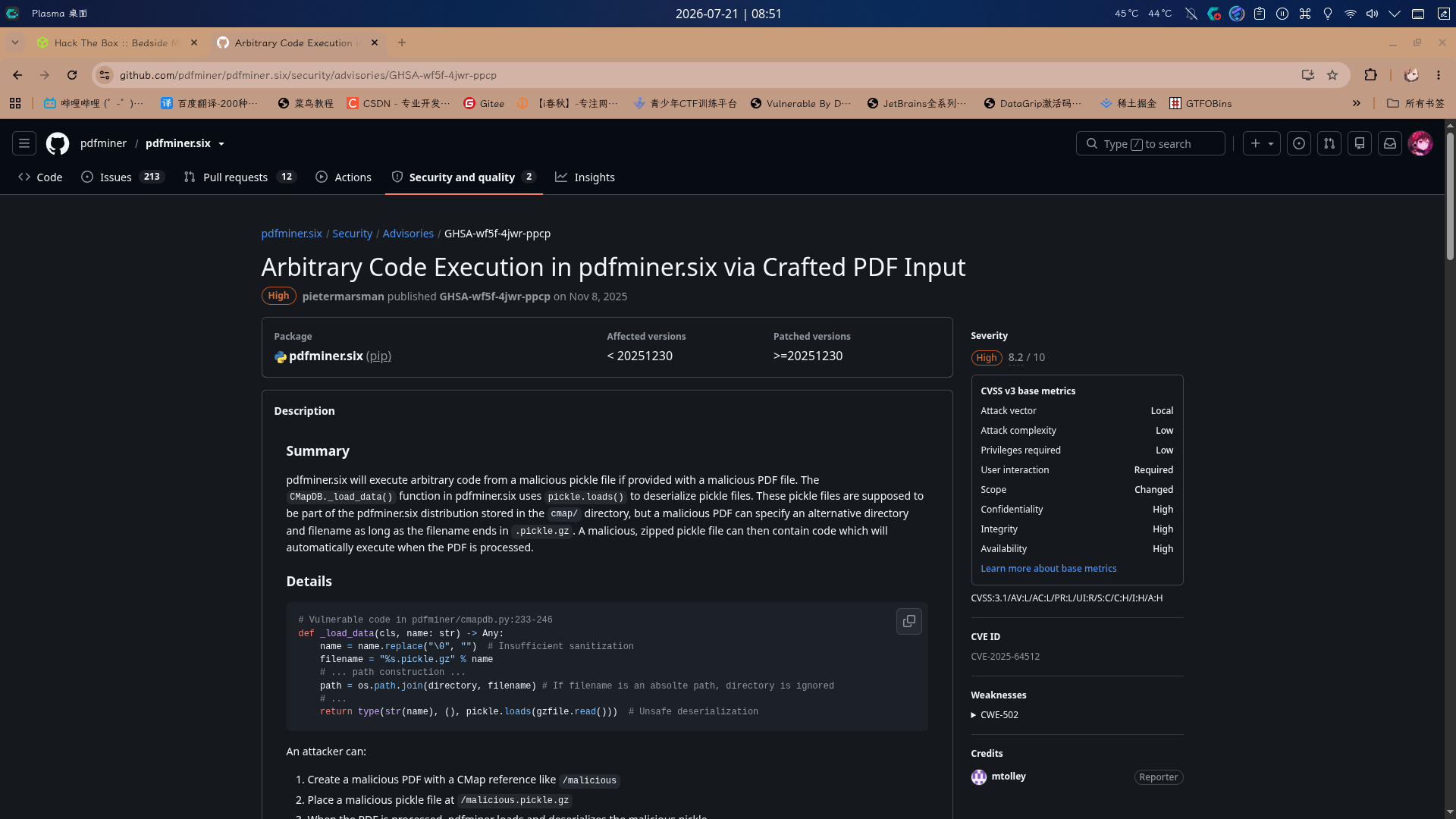The height and width of the screenshot is (819, 1456).
Task: Open a new browser tab
Action: coord(402,42)
